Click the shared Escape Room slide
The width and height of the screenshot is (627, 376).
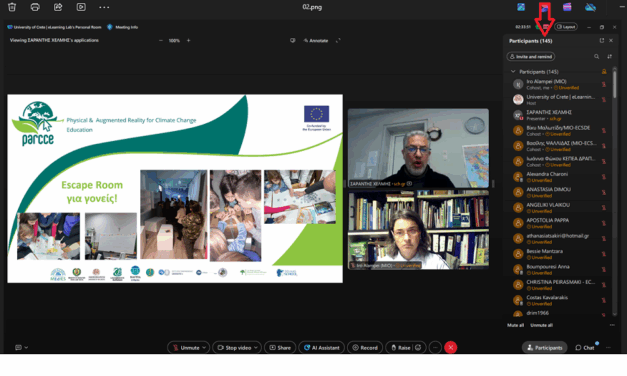pyautogui.click(x=175, y=188)
